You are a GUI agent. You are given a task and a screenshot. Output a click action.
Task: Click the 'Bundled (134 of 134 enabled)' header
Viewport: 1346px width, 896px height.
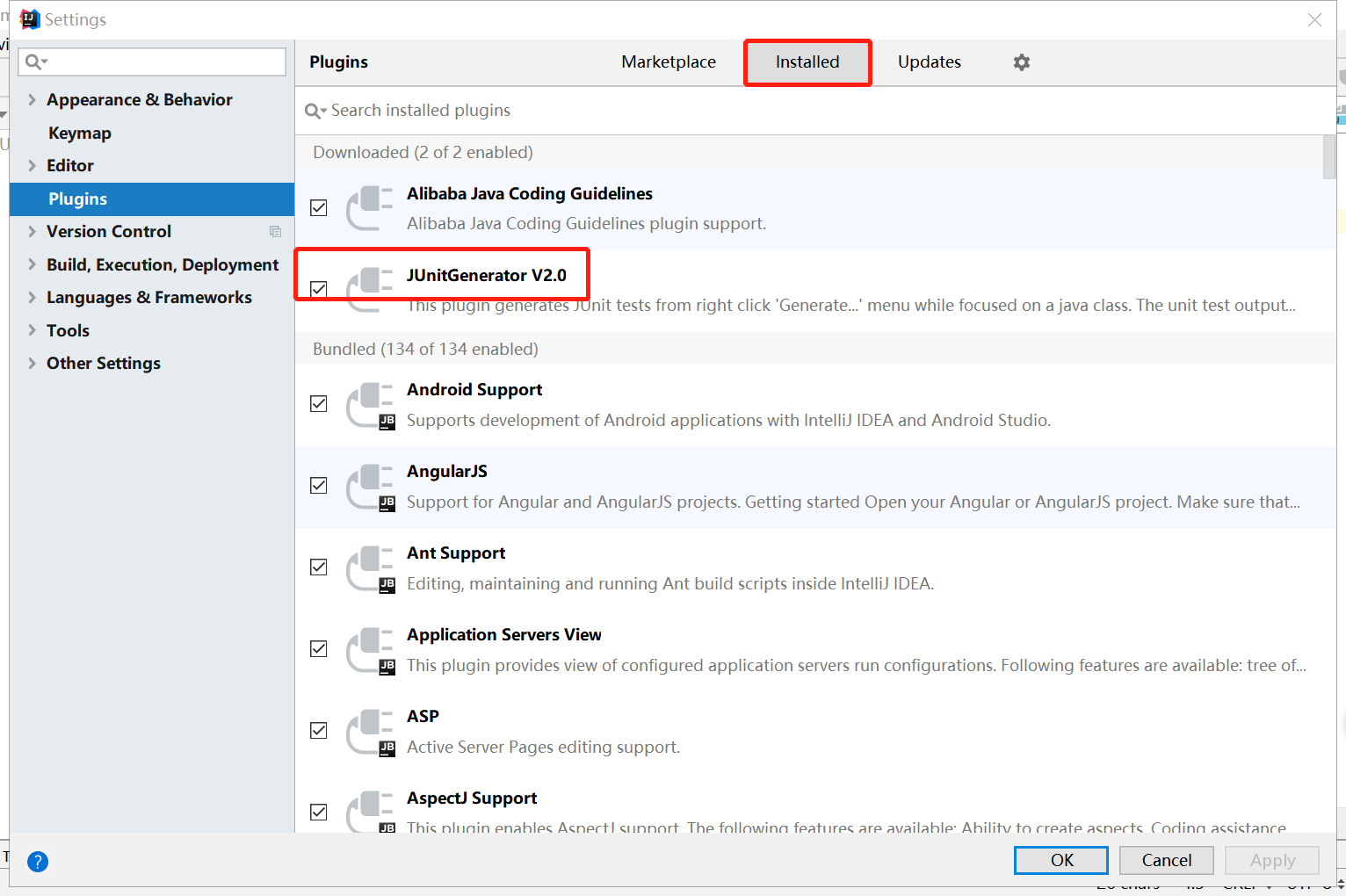(x=426, y=350)
